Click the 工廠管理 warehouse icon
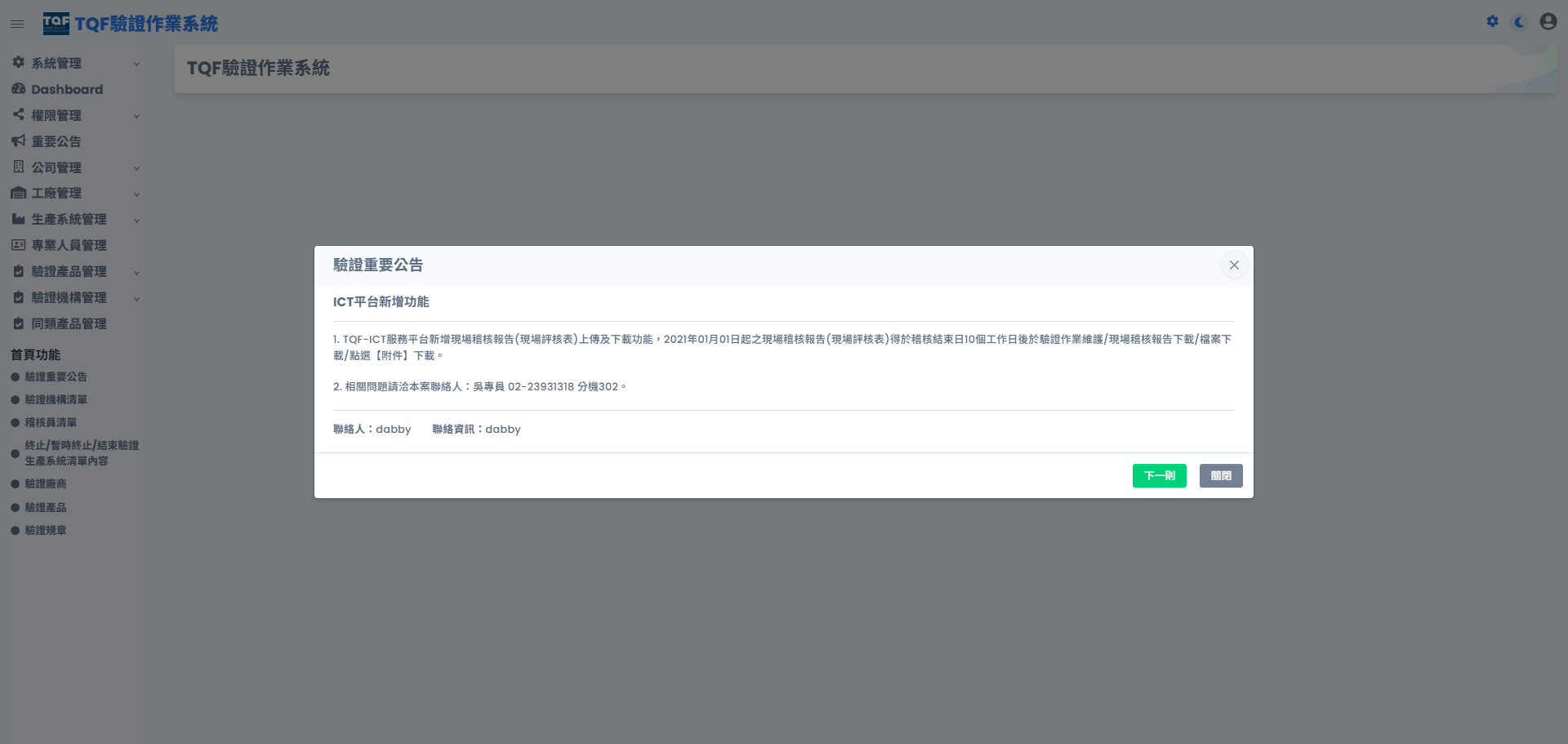Viewport: 1568px width, 744px height. point(18,194)
